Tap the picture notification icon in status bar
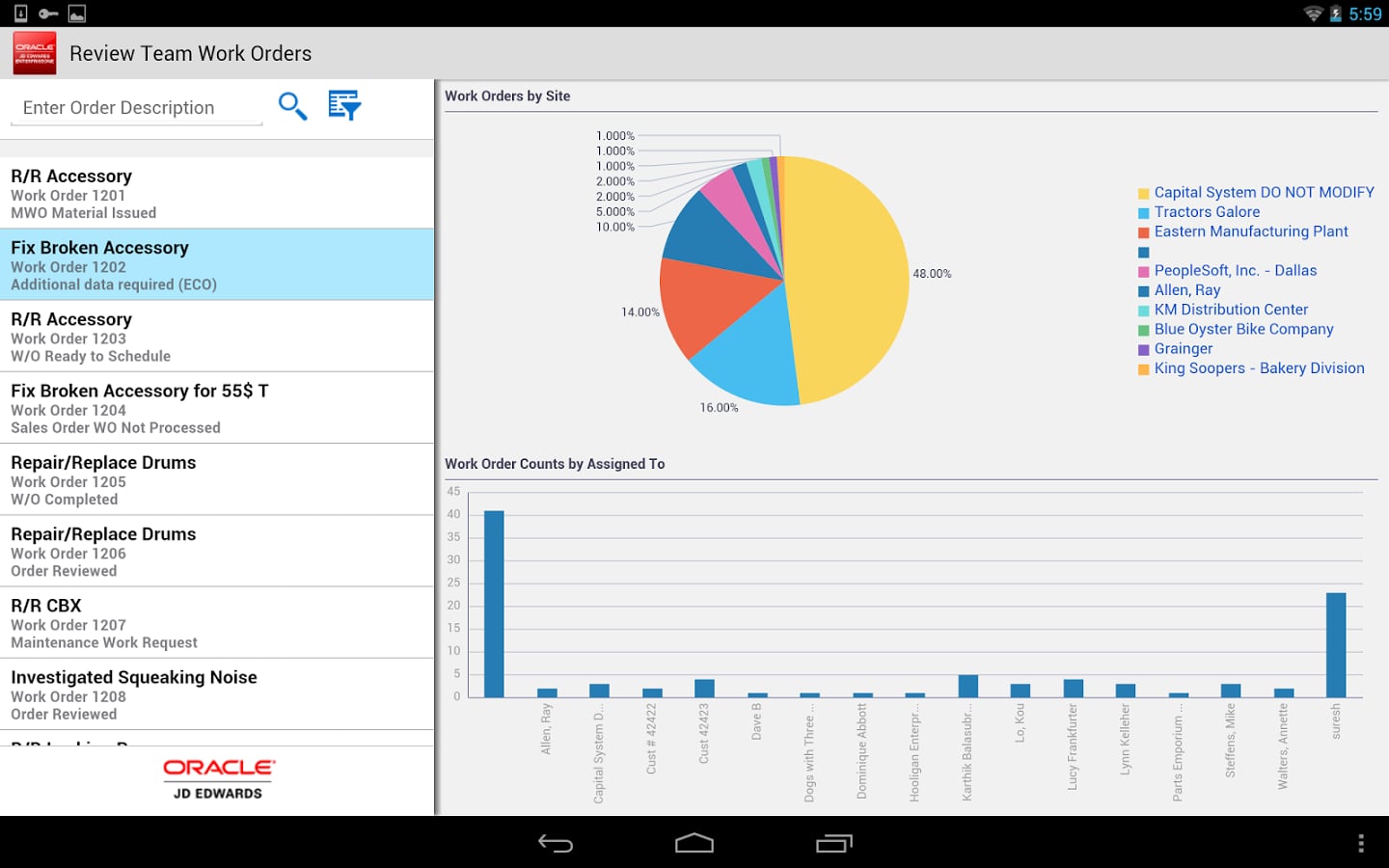Screen dimensions: 1389x868 click(x=77, y=14)
